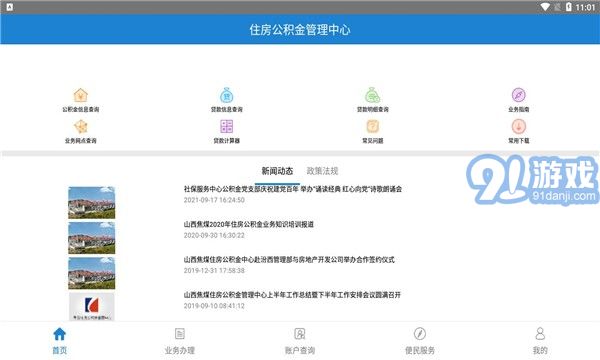Image resolution: width=600 pixels, height=360 pixels.
Task: Open 公积金信息查询 house icon
Action: 81,95
